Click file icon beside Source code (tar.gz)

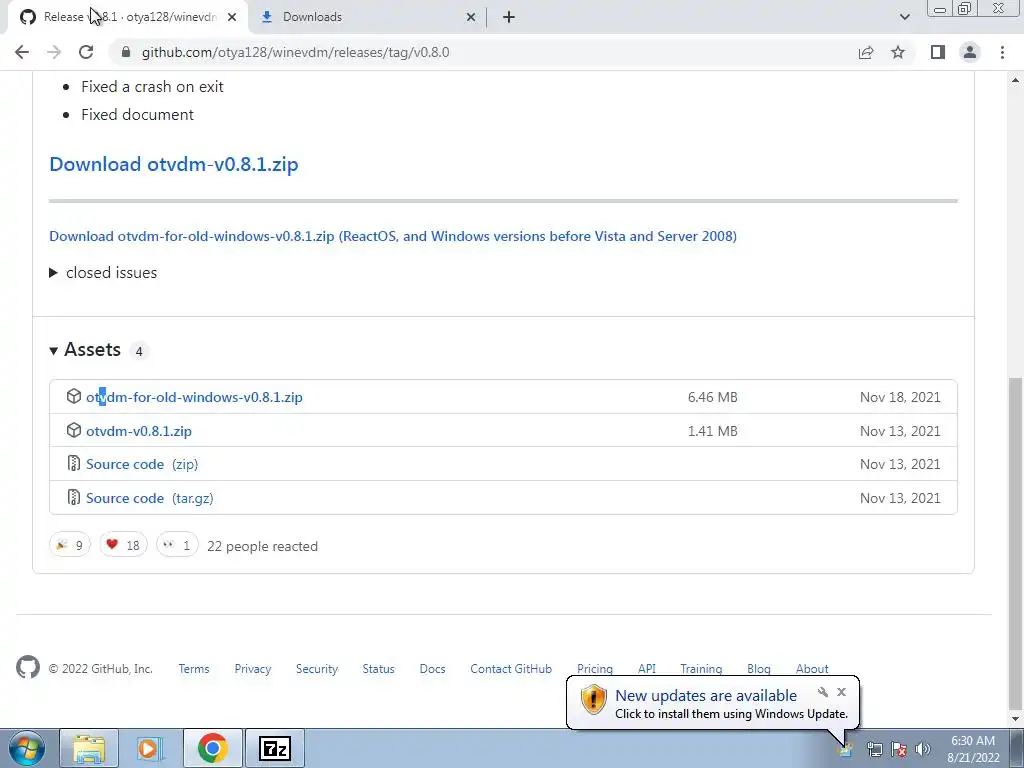click(74, 498)
